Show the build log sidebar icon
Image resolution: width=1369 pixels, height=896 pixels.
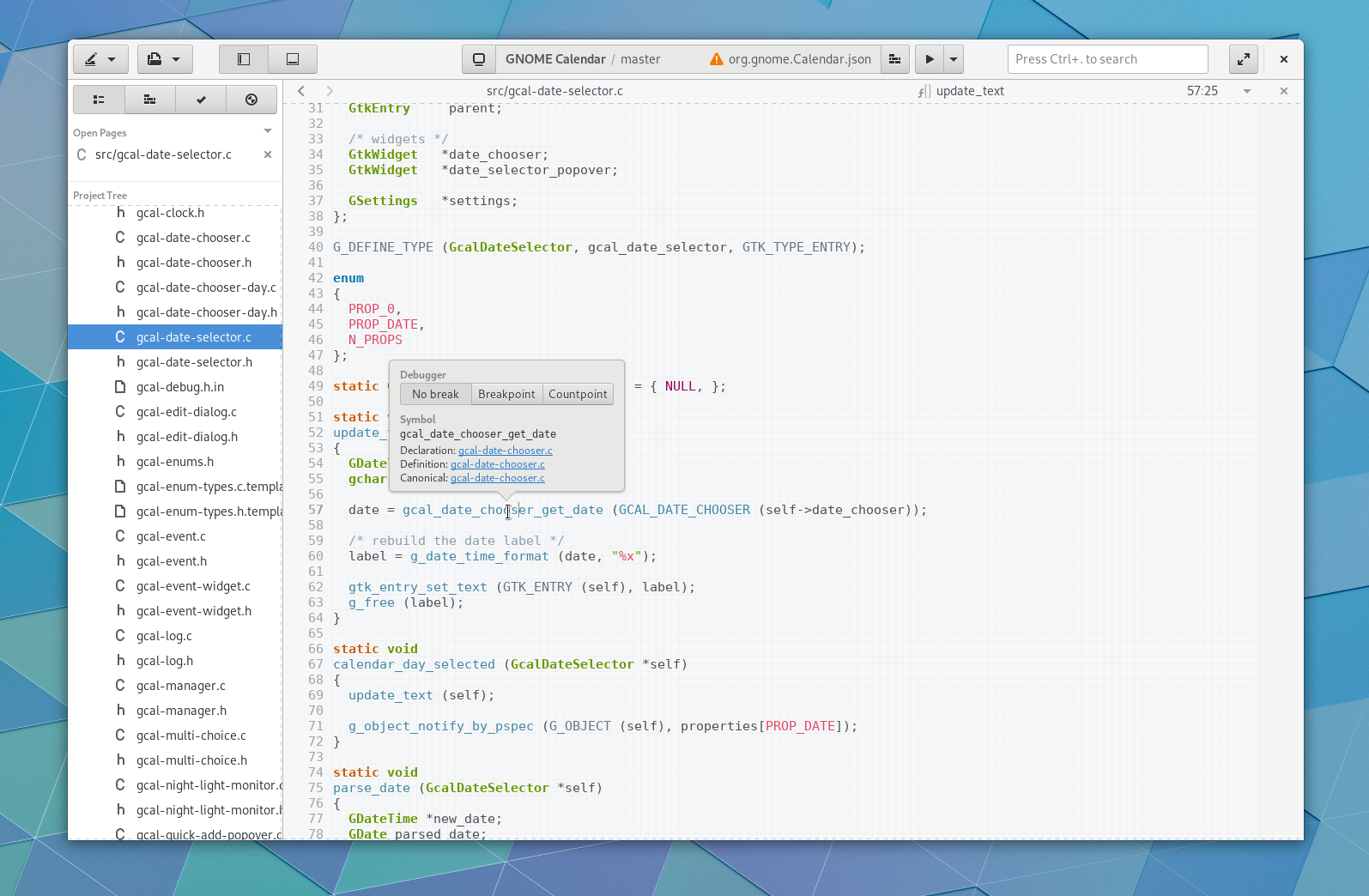coord(149,100)
